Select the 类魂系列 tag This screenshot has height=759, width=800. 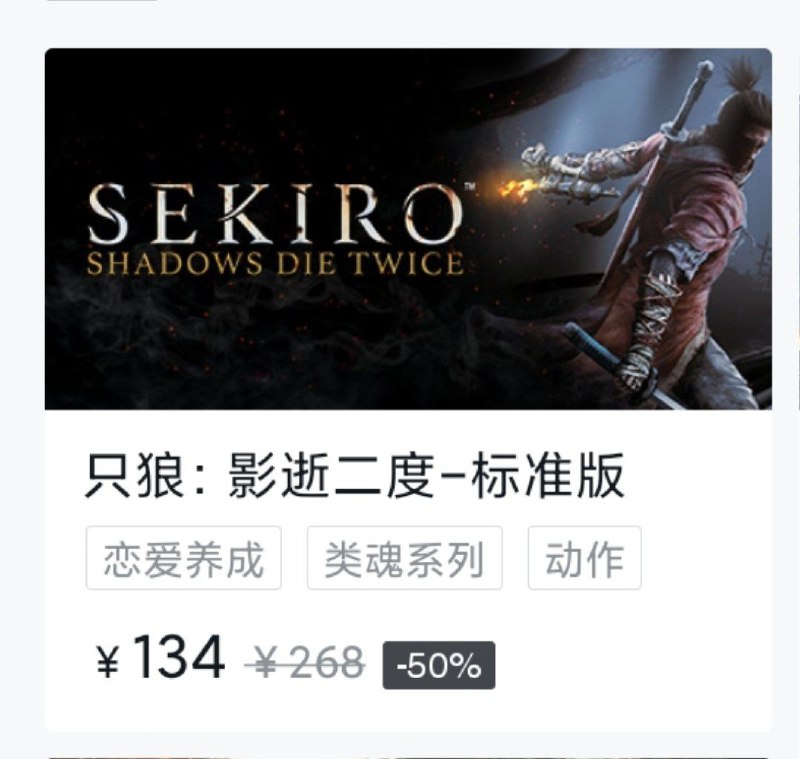(405, 558)
